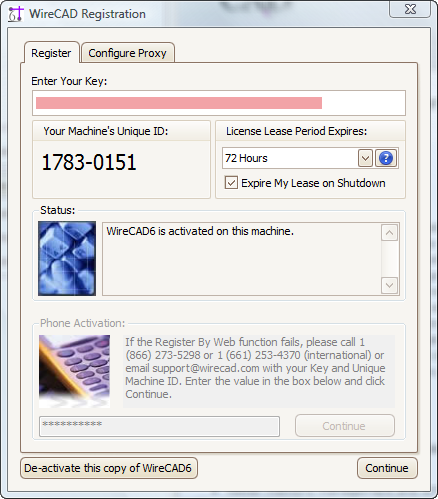Switch to the Configure Proxy tab

click(127, 53)
